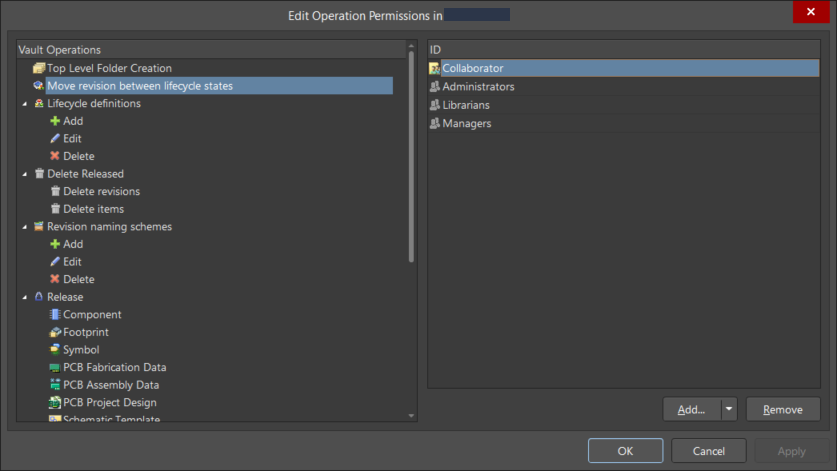Click the Delete revisions trash icon
The image size is (837, 471).
click(x=55, y=191)
